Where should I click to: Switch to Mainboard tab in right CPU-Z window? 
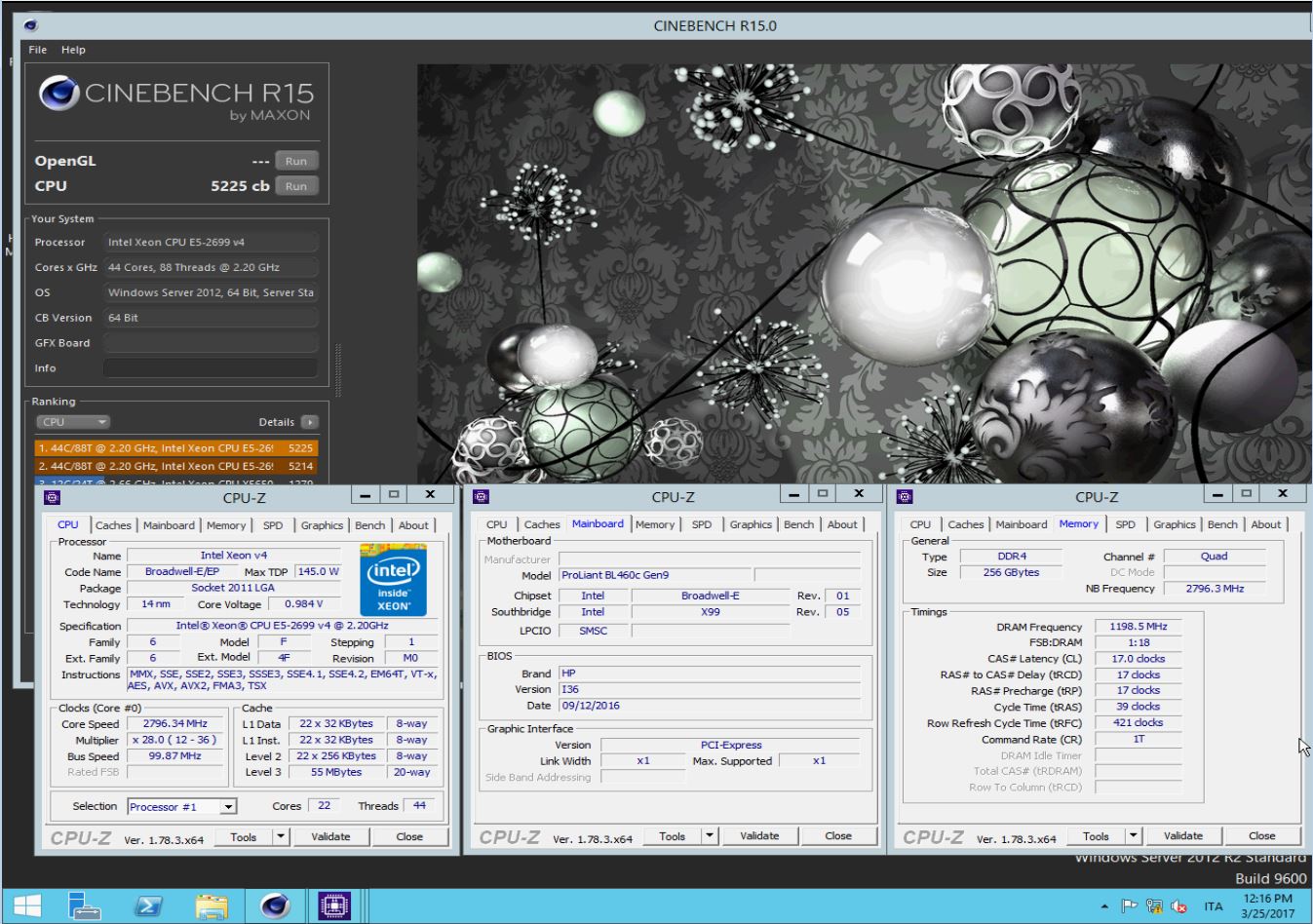tap(1022, 524)
